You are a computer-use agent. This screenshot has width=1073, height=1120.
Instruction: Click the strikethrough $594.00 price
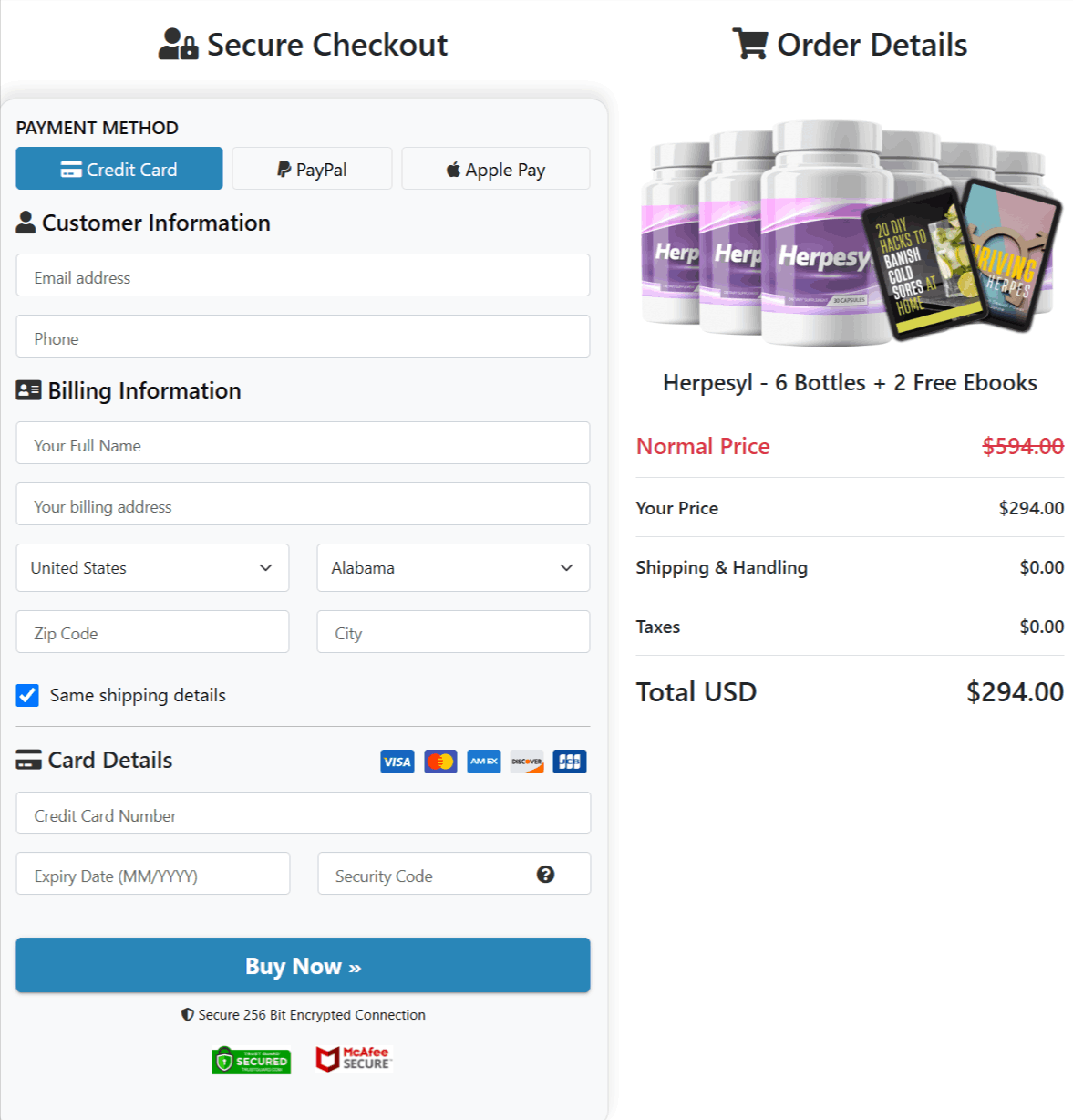tap(1021, 446)
